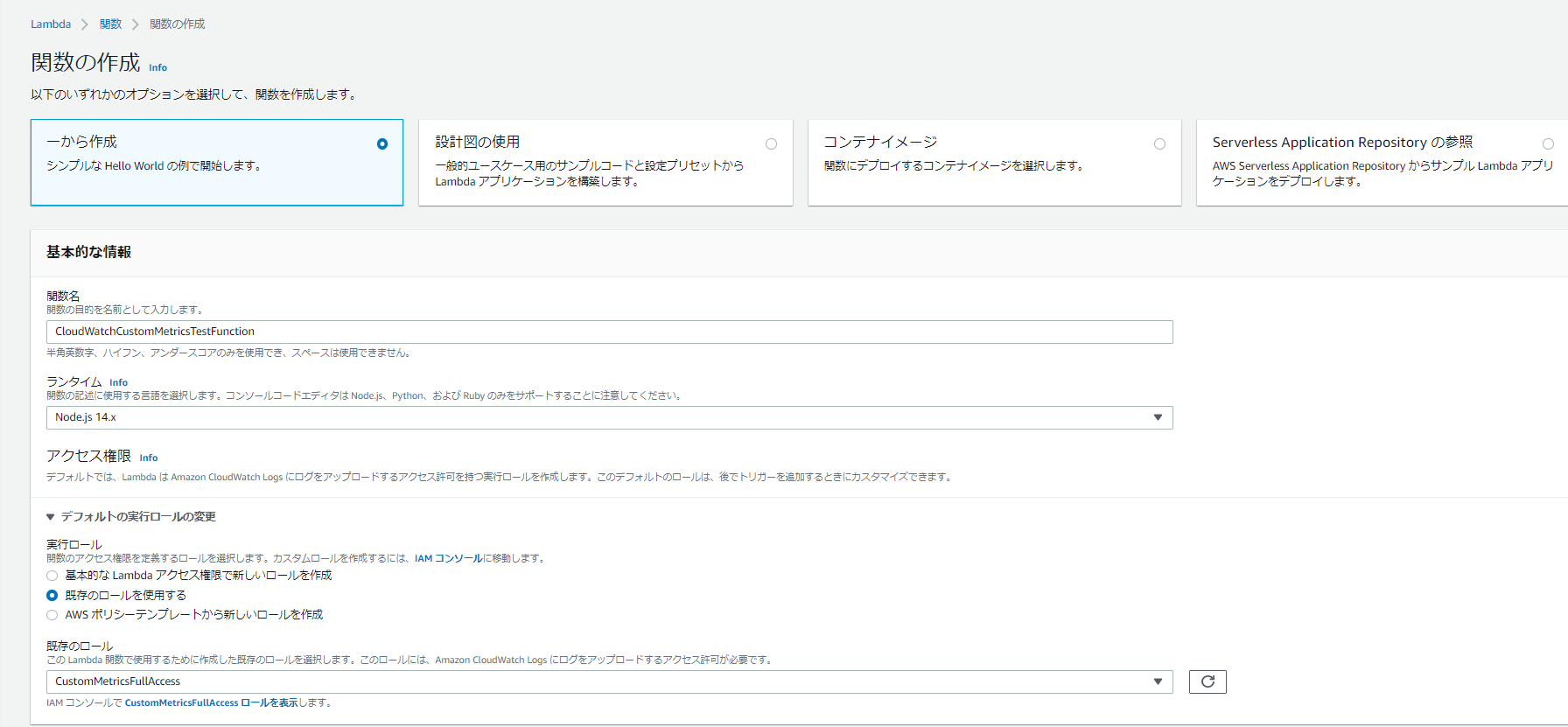Open Info link next to アクセス権限
Viewport: 1568px width, 727px height.
pos(149,458)
